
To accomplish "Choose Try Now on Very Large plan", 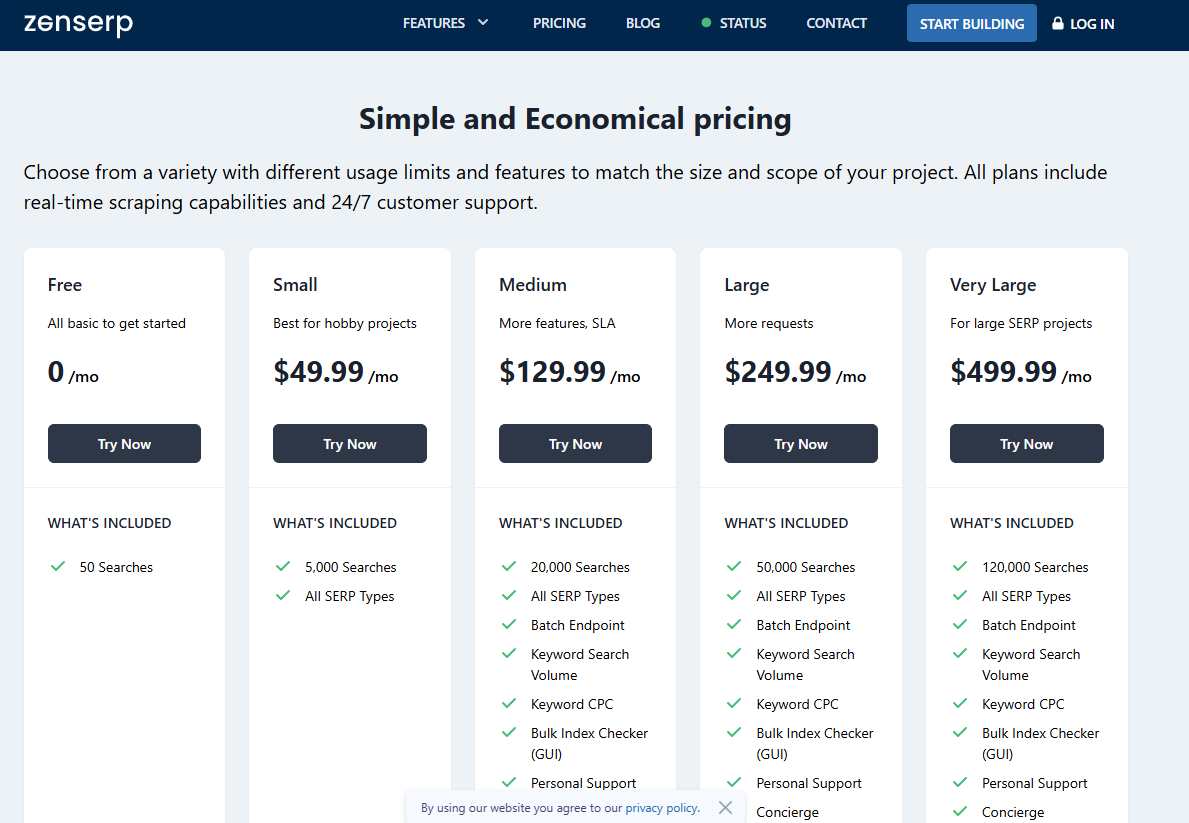I will tap(1026, 444).
